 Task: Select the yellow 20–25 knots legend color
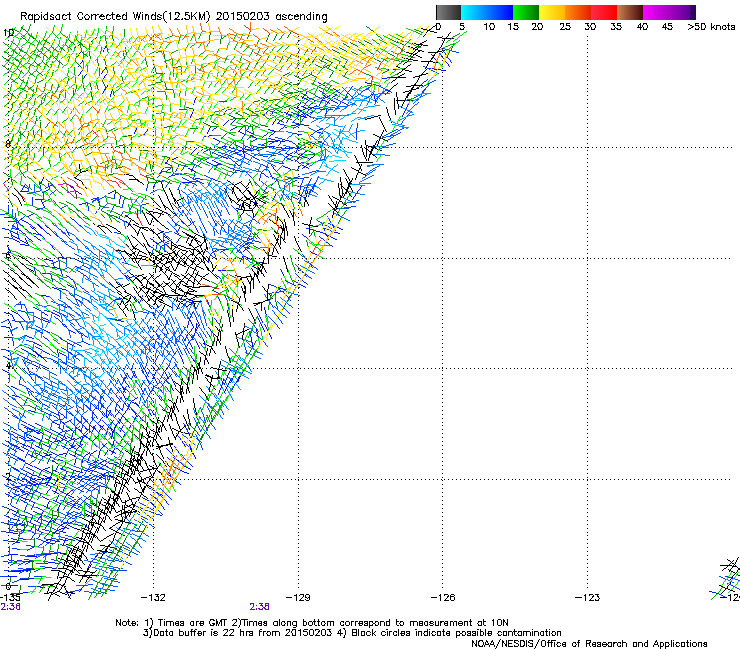click(552, 12)
